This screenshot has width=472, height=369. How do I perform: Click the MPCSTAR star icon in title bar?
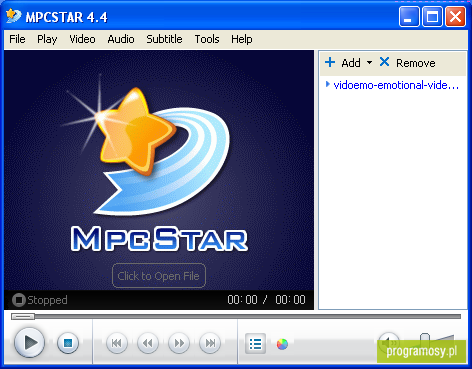pyautogui.click(x=14, y=16)
